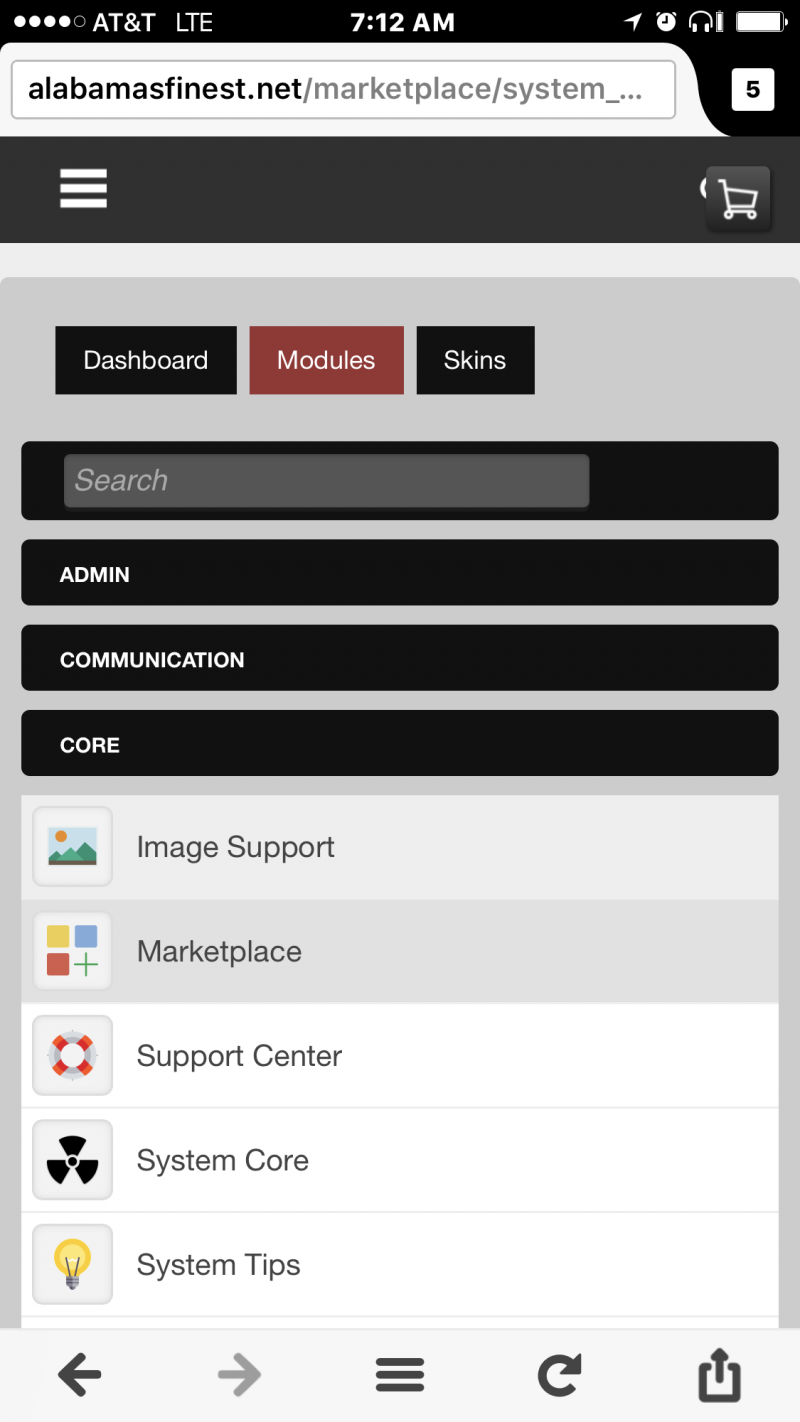Image resolution: width=800 pixels, height=1422 pixels.
Task: Click the Marketplace colored squares icon
Action: click(72, 951)
